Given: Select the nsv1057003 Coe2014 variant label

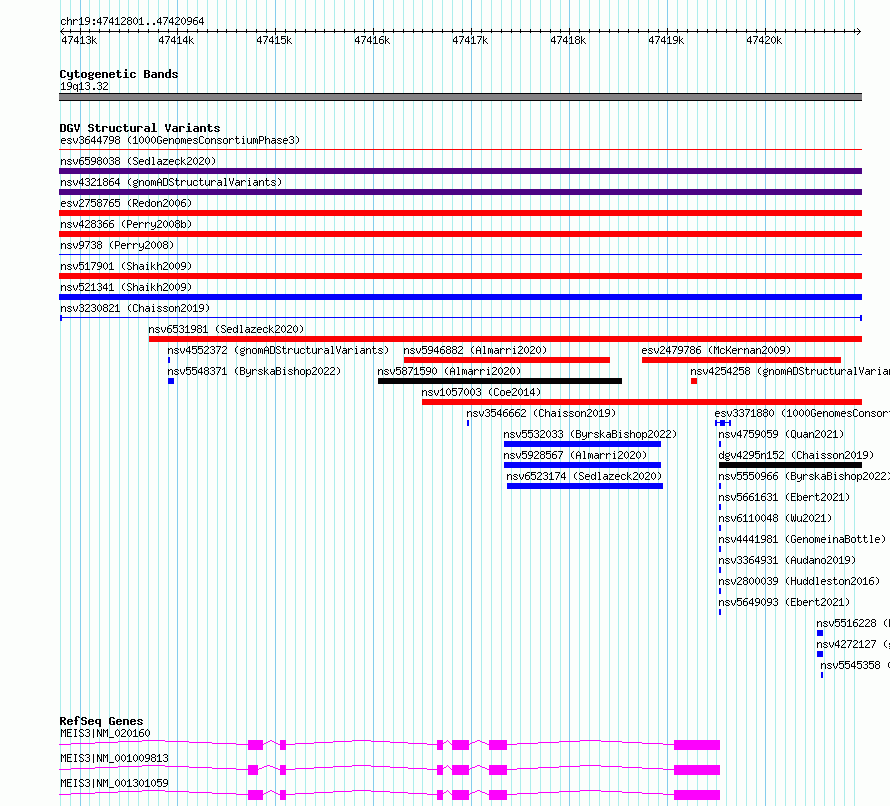Looking at the screenshot, I should (481, 392).
